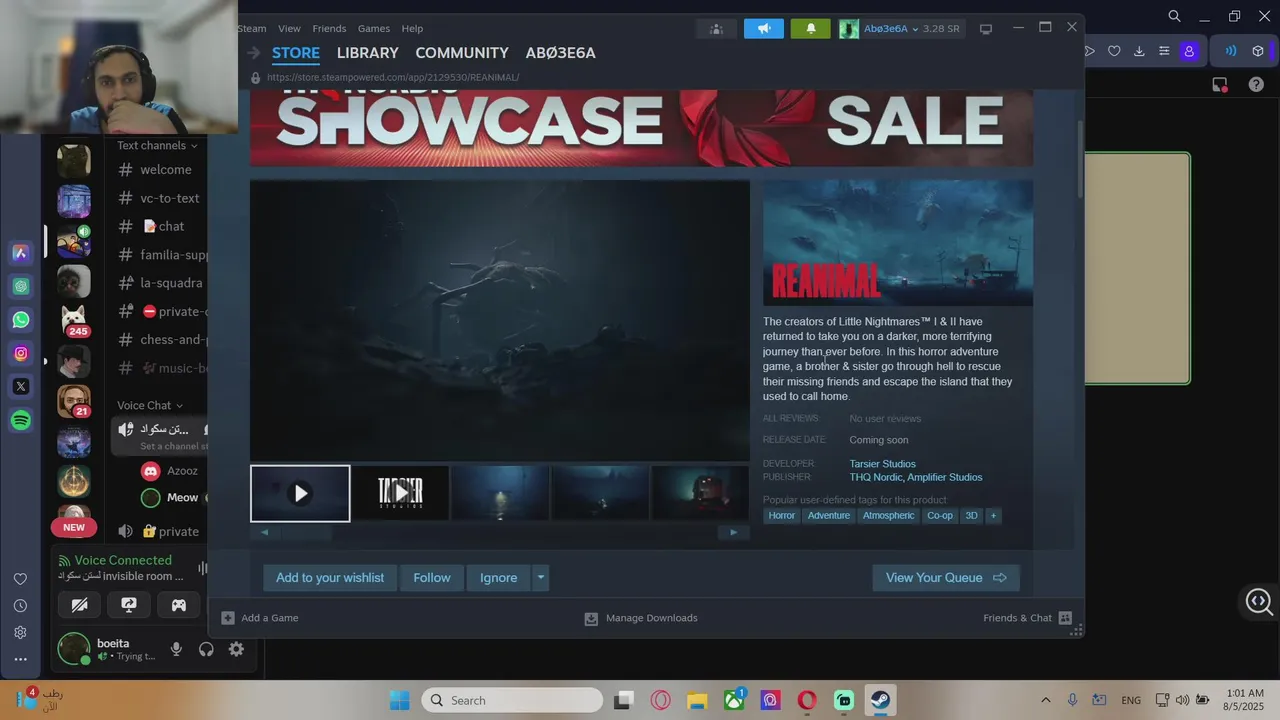
Task: Click the Steam page vertical scrollbar
Action: [1079, 160]
